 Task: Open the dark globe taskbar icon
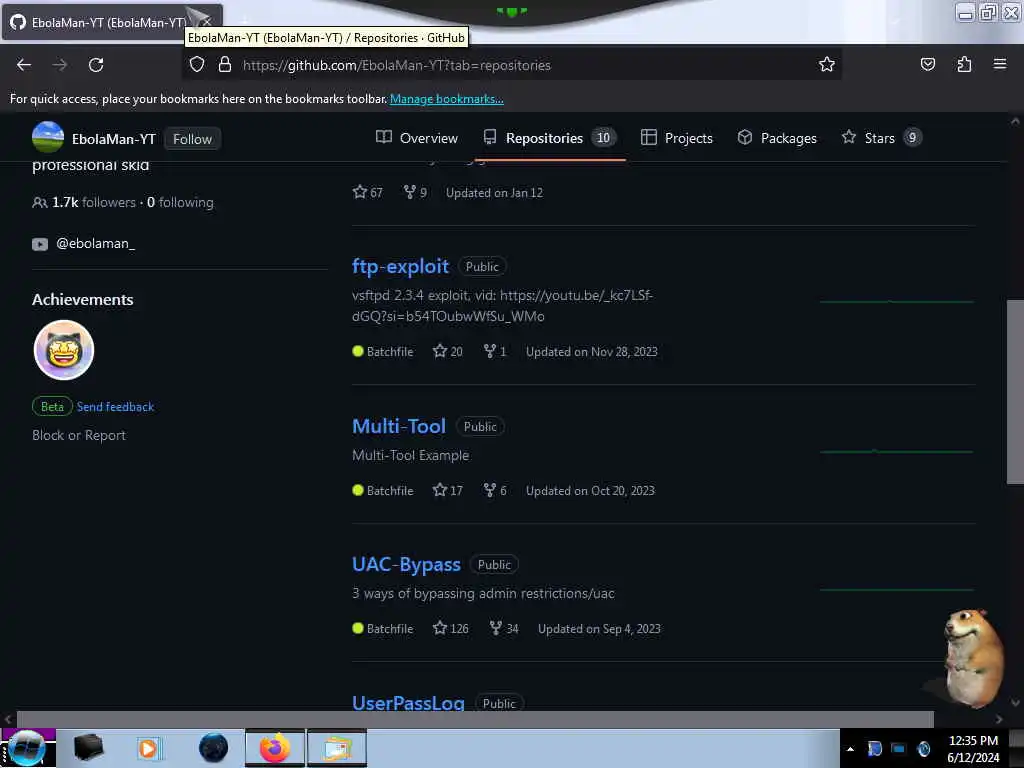click(213, 748)
